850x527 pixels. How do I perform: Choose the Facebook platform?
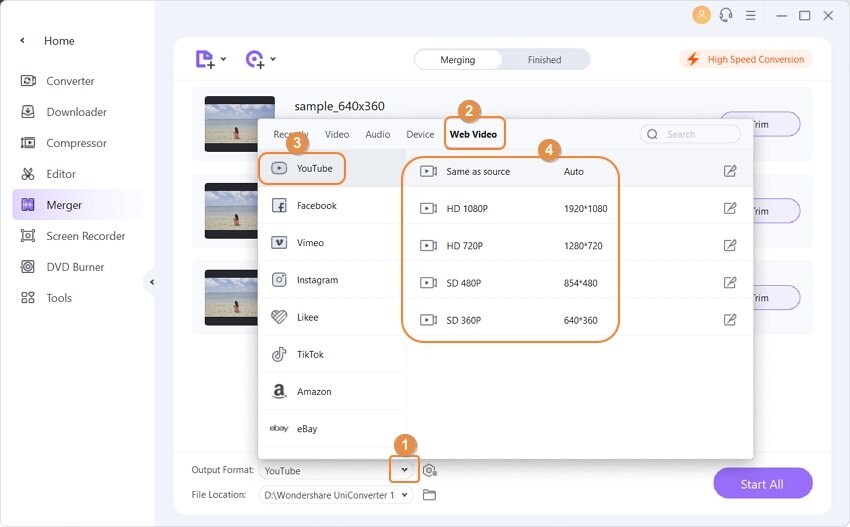[x=332, y=205]
